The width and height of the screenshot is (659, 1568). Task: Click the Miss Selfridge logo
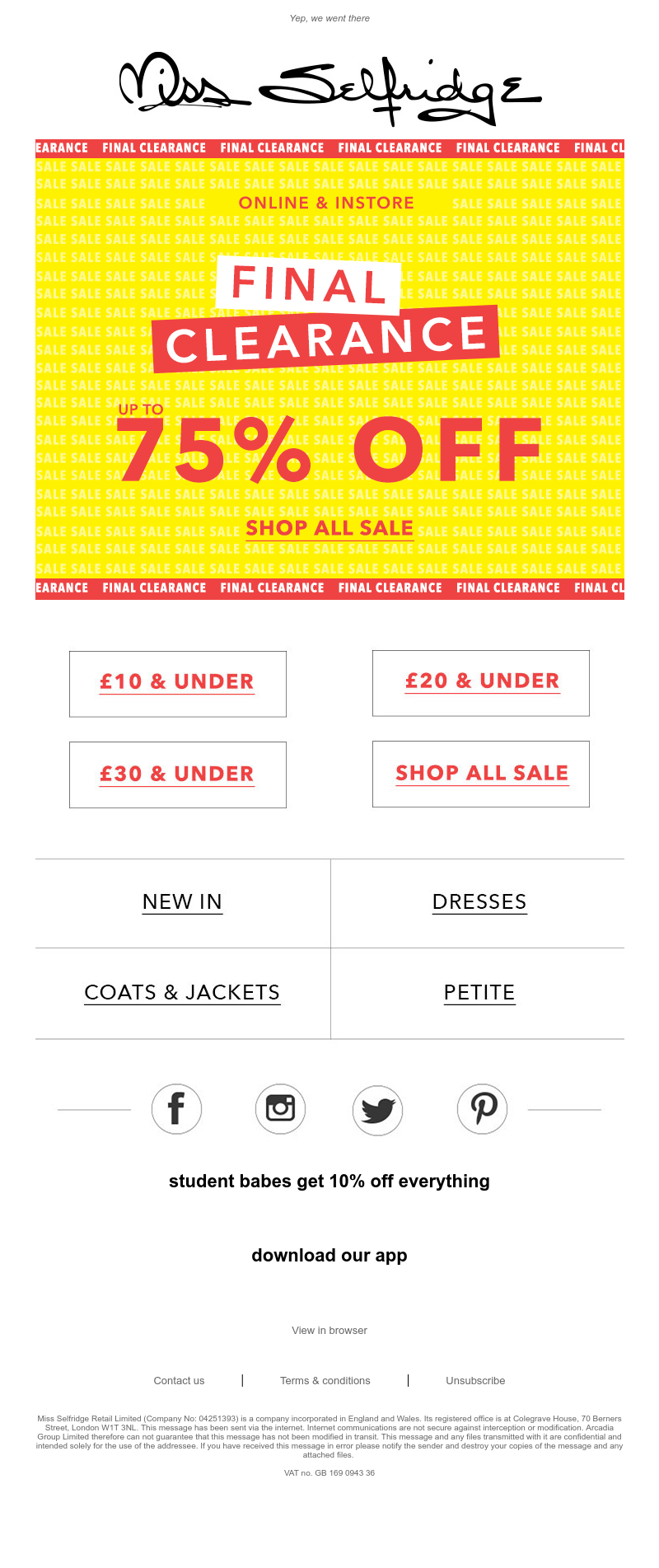point(329,88)
